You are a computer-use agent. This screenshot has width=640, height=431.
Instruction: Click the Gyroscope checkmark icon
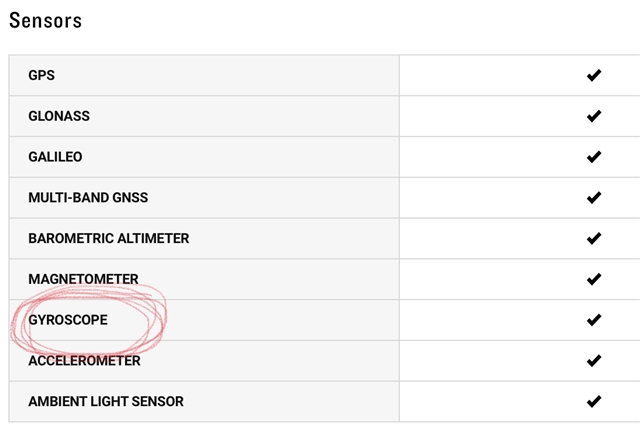point(594,320)
